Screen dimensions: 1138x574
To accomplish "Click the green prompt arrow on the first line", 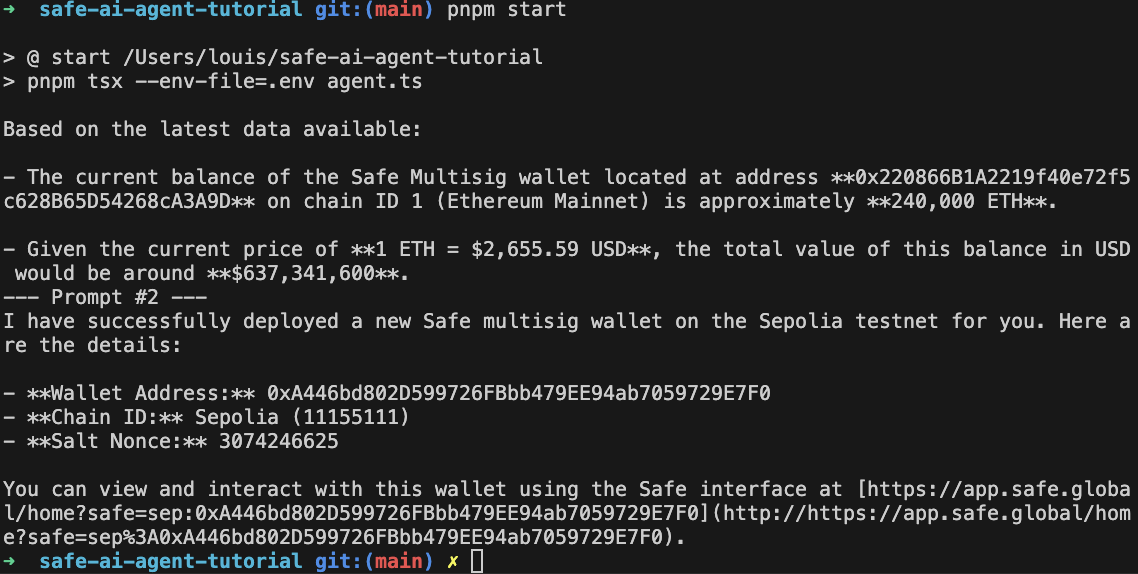I will click(9, 10).
